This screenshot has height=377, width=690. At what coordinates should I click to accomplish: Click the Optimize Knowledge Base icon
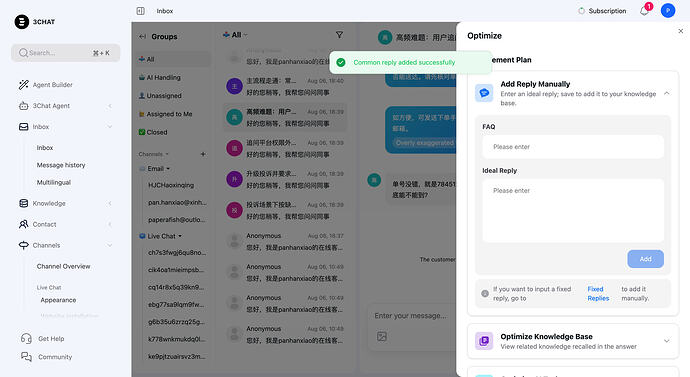[x=484, y=341]
